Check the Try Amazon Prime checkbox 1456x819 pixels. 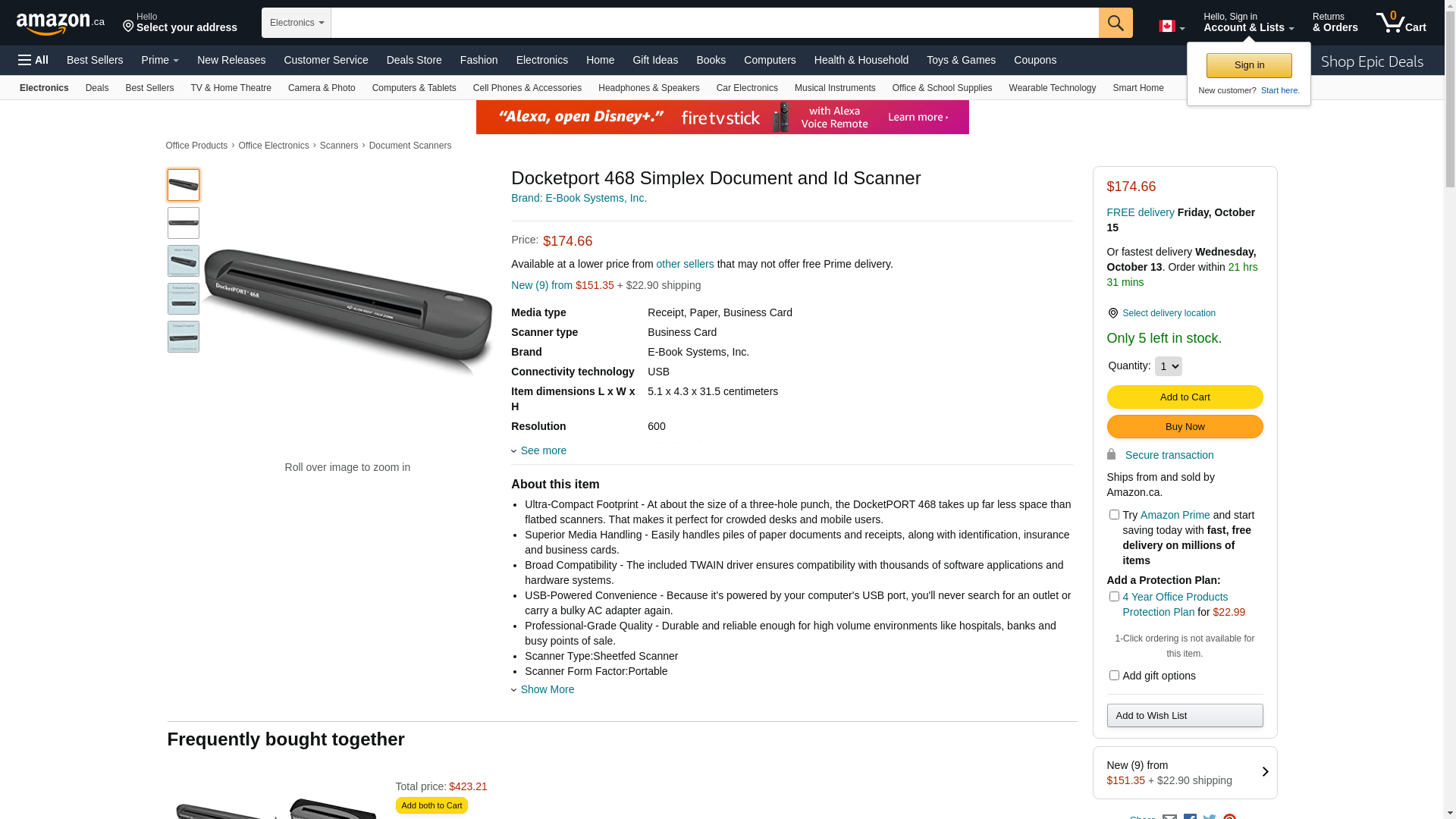[1114, 515]
